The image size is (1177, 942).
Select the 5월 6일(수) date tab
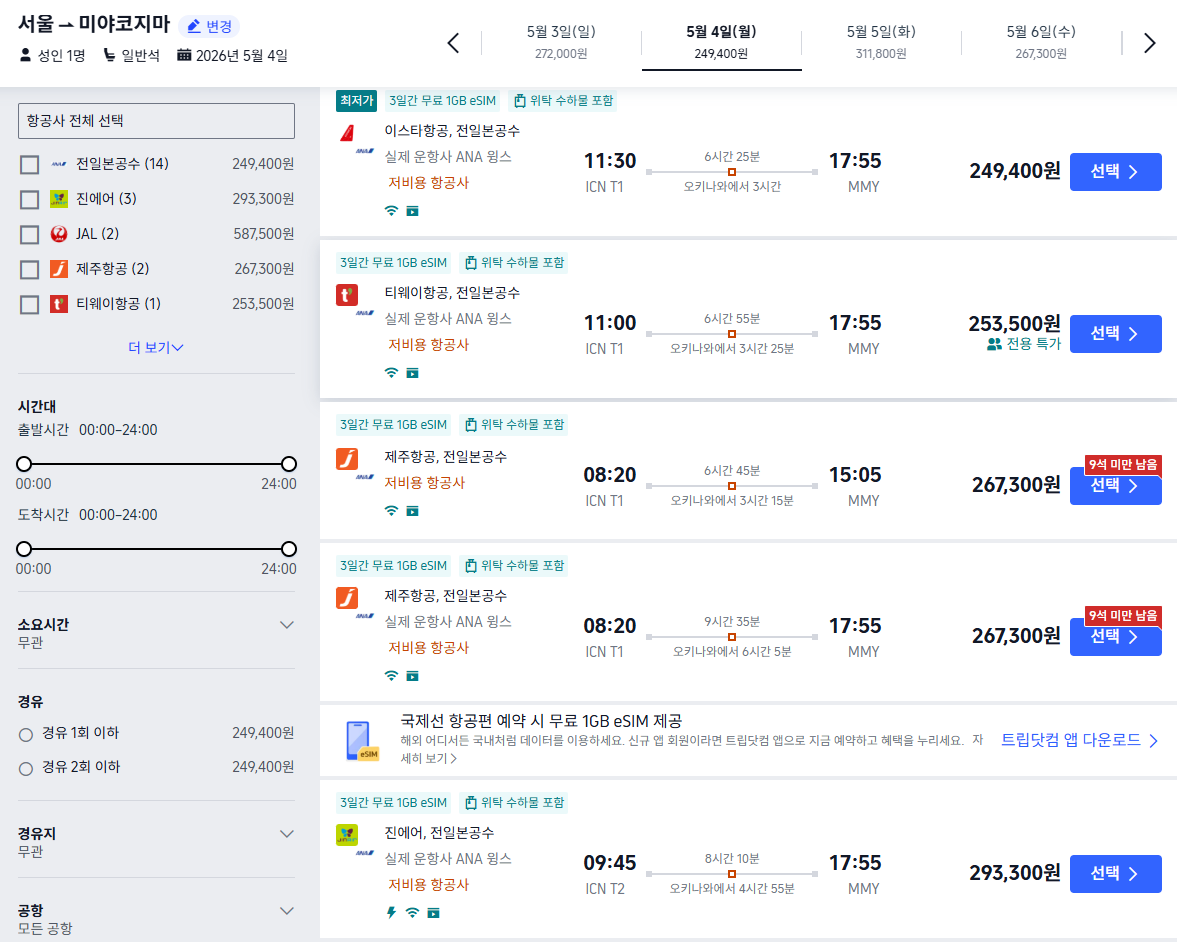1041,42
